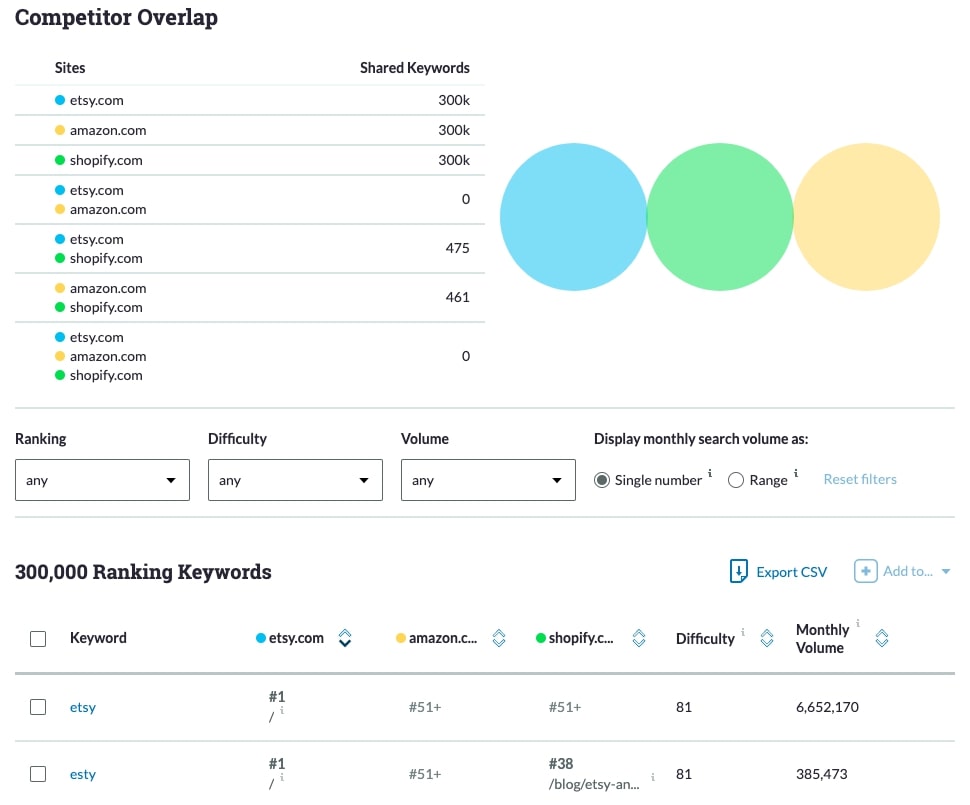This screenshot has height=805, width=970.
Task: Click the Reset filters link
Action: (x=860, y=479)
